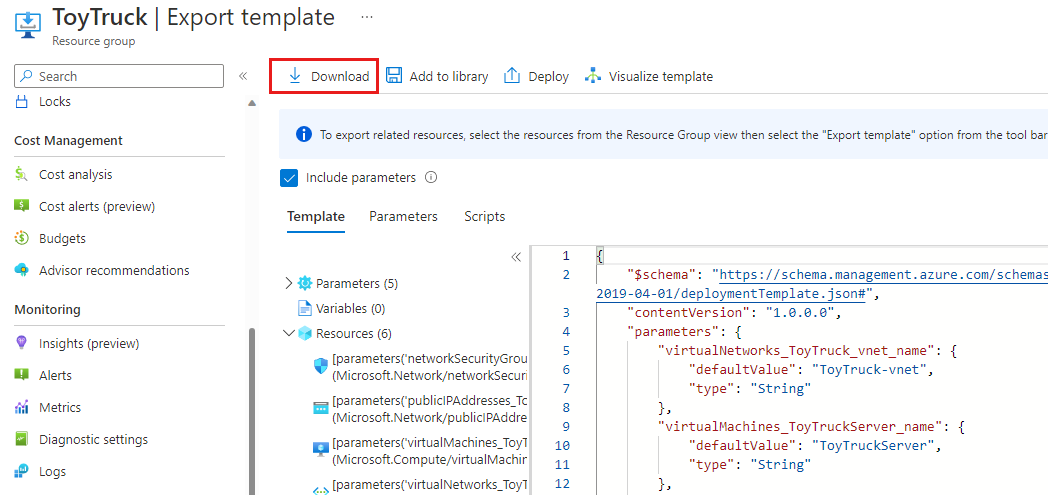The height and width of the screenshot is (495, 1048).
Task: Click the Cost alerts (preview) icon
Action: 21,206
